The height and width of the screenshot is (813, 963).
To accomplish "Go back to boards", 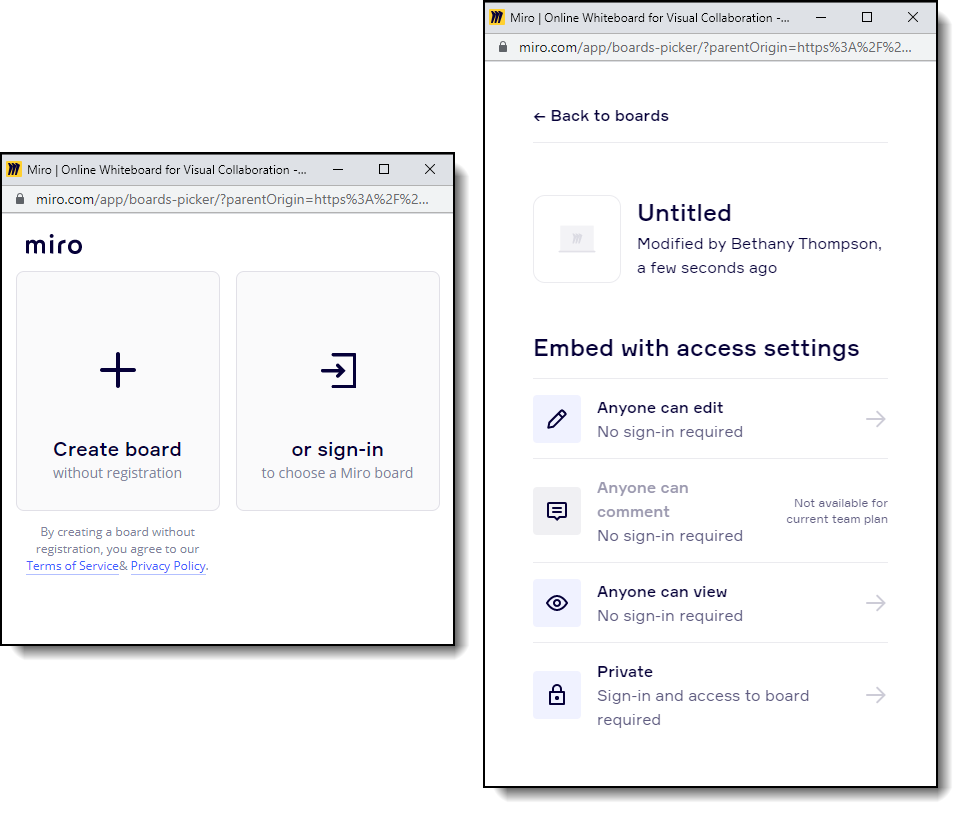I will coord(601,116).
